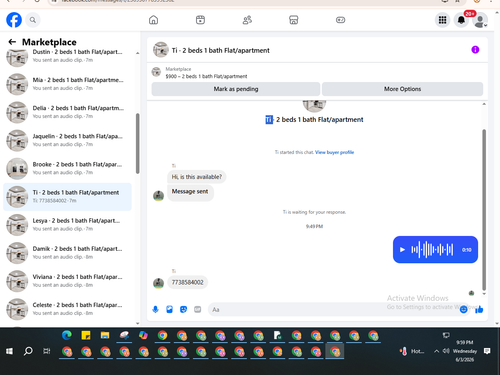Viewport: 500px width, 375px height.
Task: Open Facebook home via logo
Action: [14, 20]
